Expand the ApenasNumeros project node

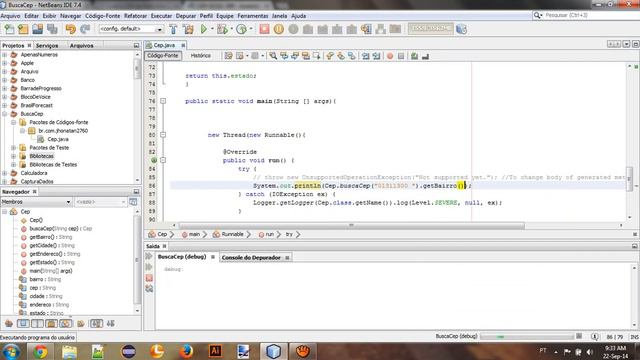4,55
